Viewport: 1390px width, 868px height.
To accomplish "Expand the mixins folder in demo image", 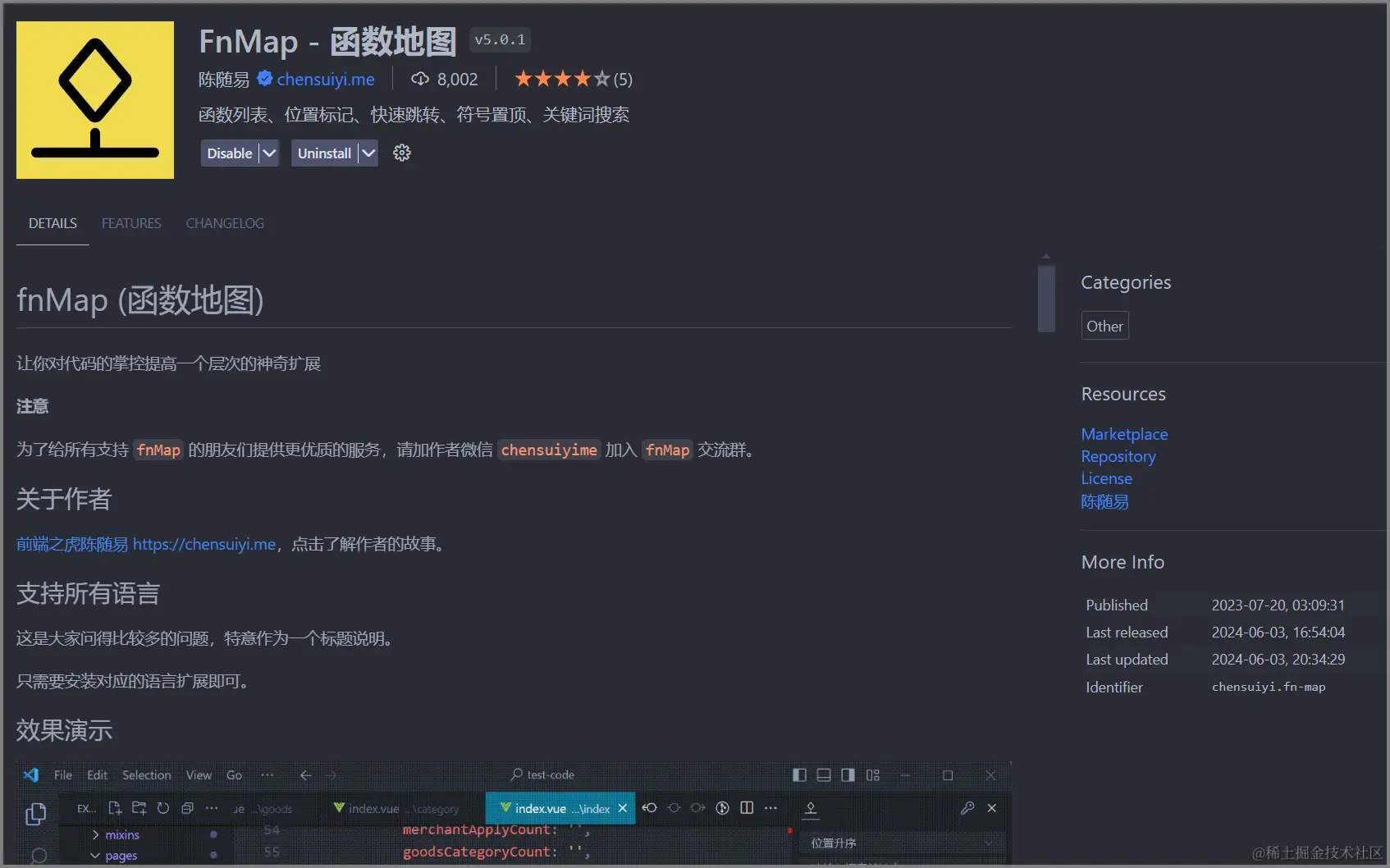I will tap(114, 834).
